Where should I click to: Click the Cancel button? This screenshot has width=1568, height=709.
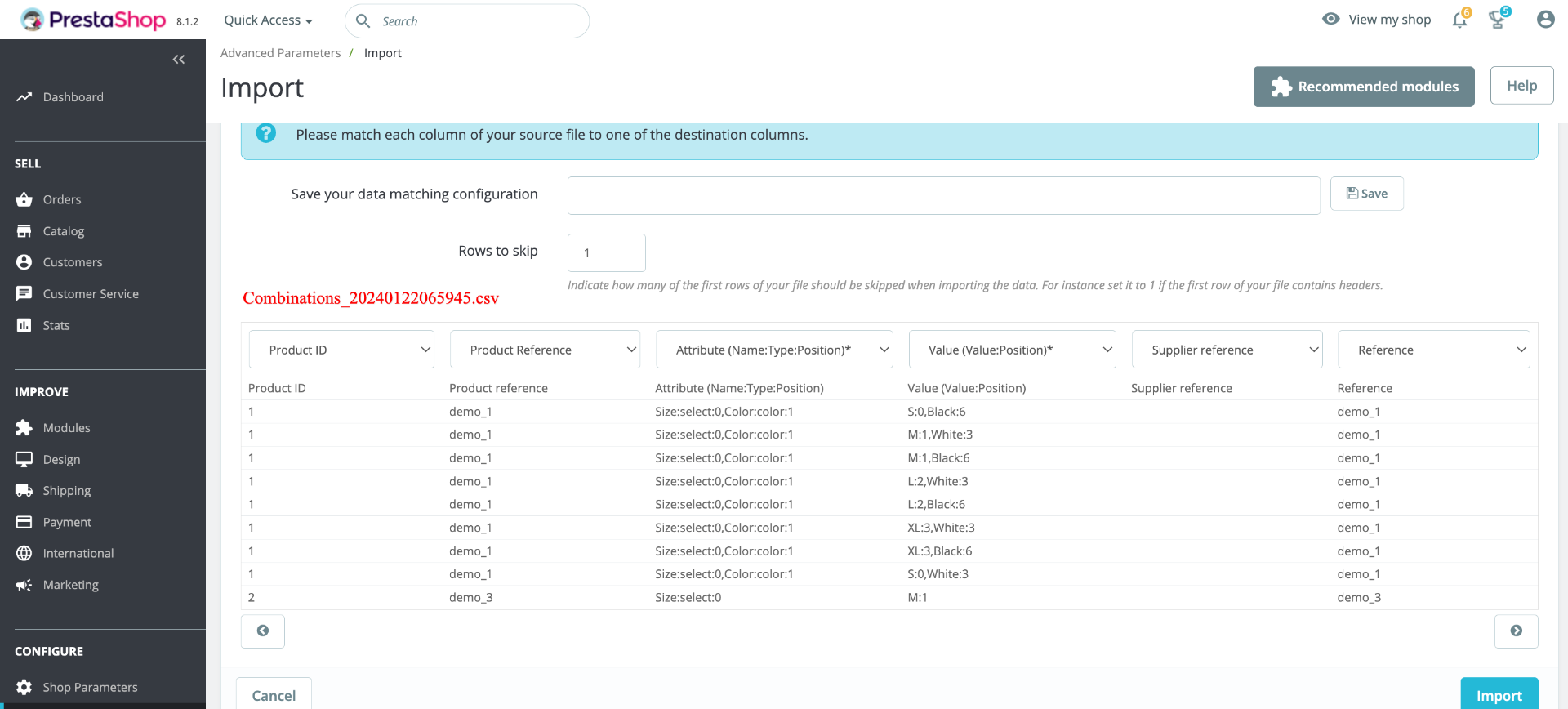pos(274,695)
